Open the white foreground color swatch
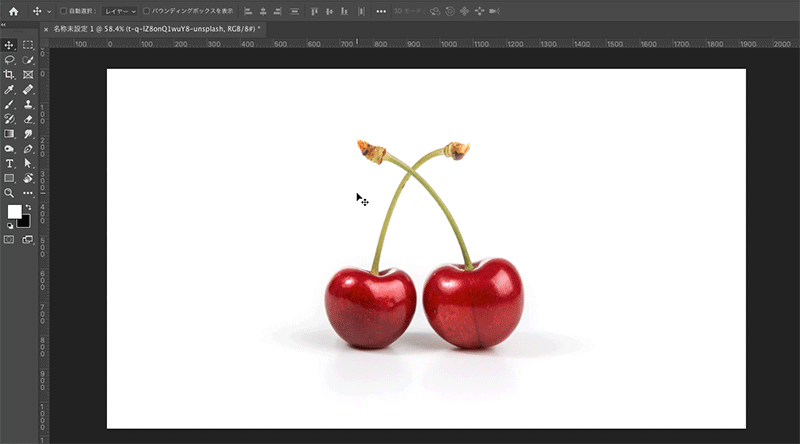This screenshot has height=444, width=800. tap(13, 211)
